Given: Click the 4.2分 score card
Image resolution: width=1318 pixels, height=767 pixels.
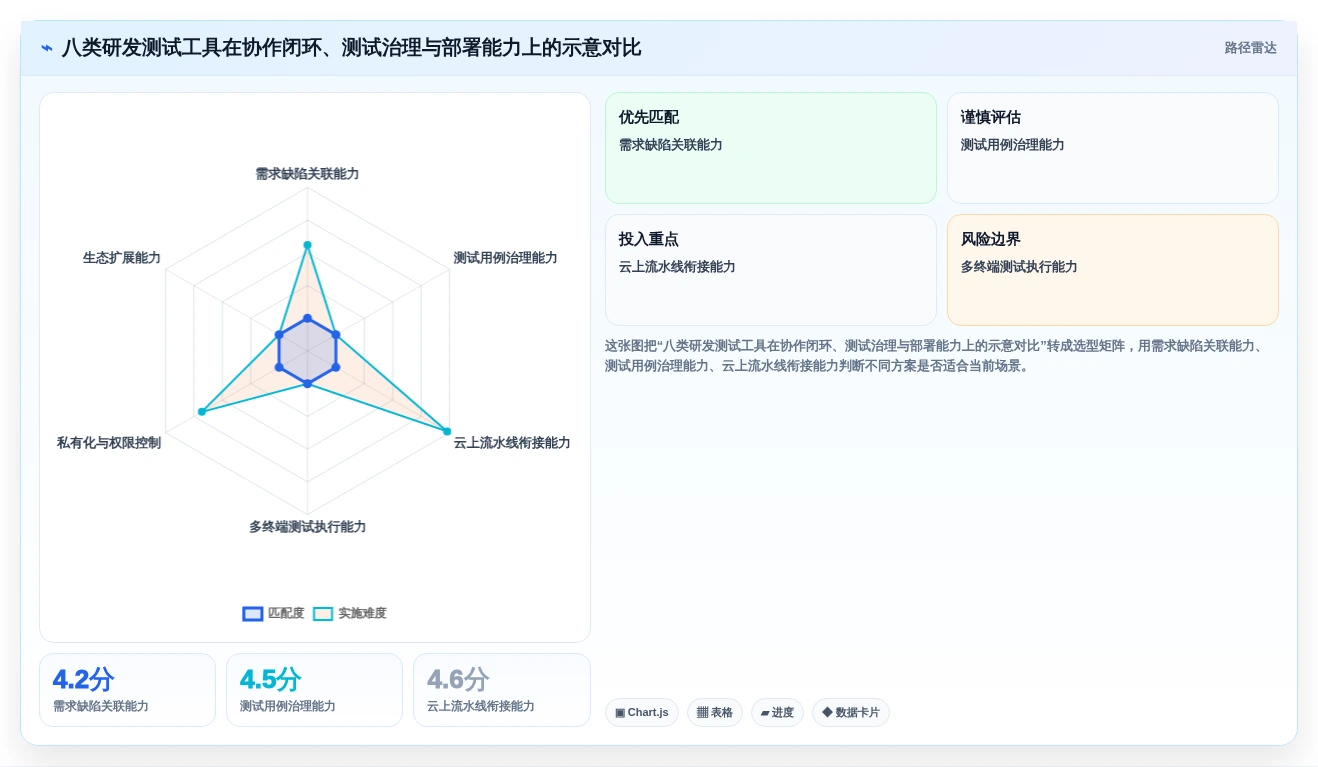Looking at the screenshot, I should (127, 690).
